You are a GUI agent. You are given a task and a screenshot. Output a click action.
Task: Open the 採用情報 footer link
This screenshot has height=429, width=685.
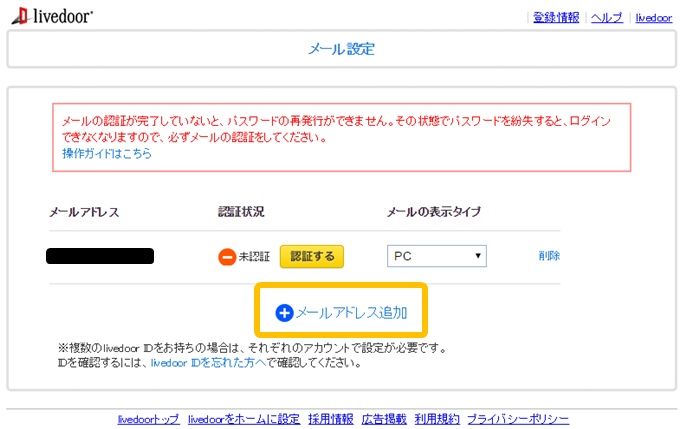pyautogui.click(x=331, y=419)
